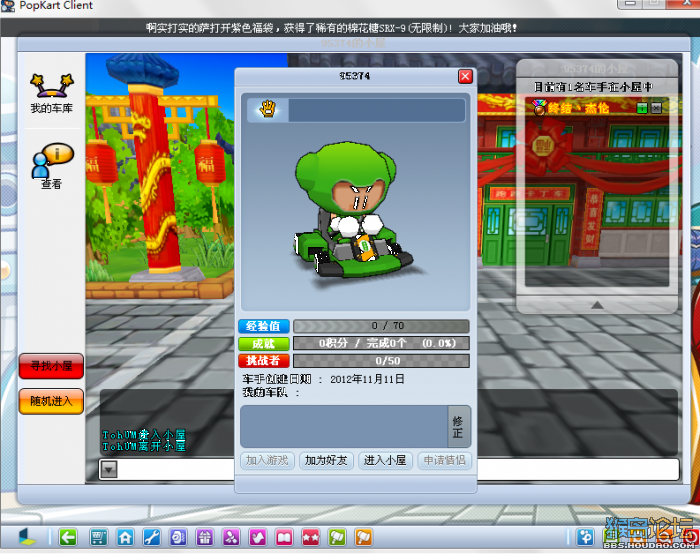This screenshot has height=554, width=700.
Task: Click the creation date 2012年11月11日
Action: [x=367, y=379]
